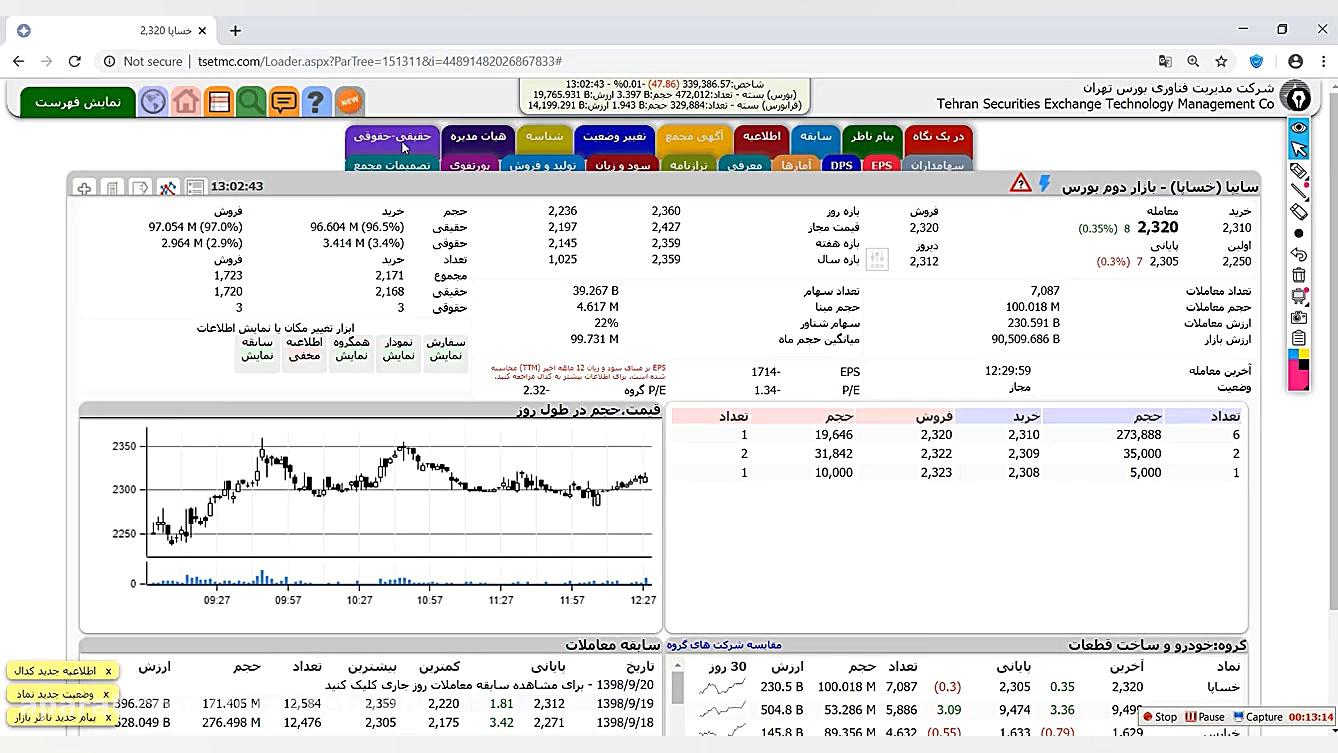Expand the plus icon beside the clock
1338x753 pixels.
[84, 187]
